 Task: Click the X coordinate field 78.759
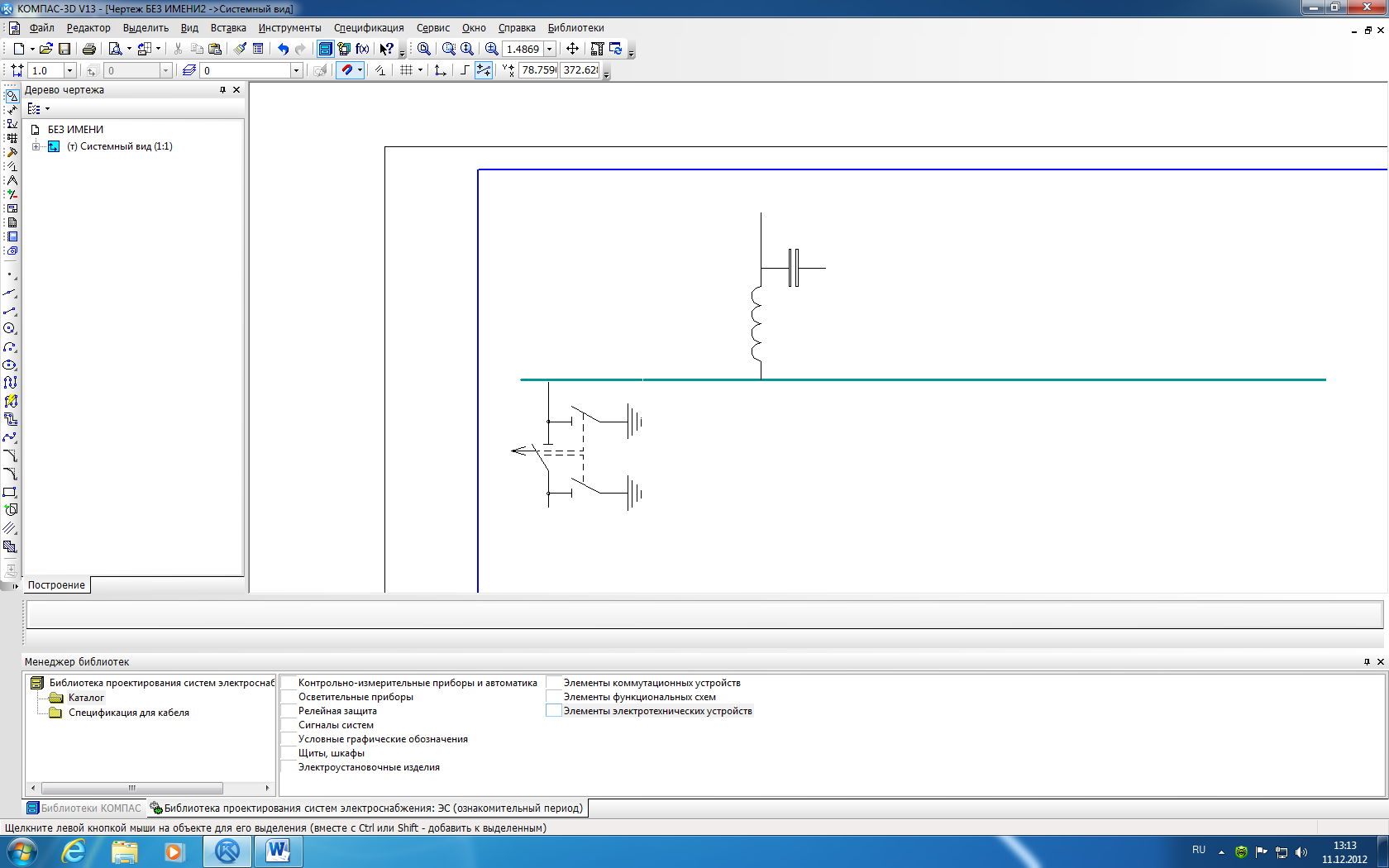tap(538, 70)
